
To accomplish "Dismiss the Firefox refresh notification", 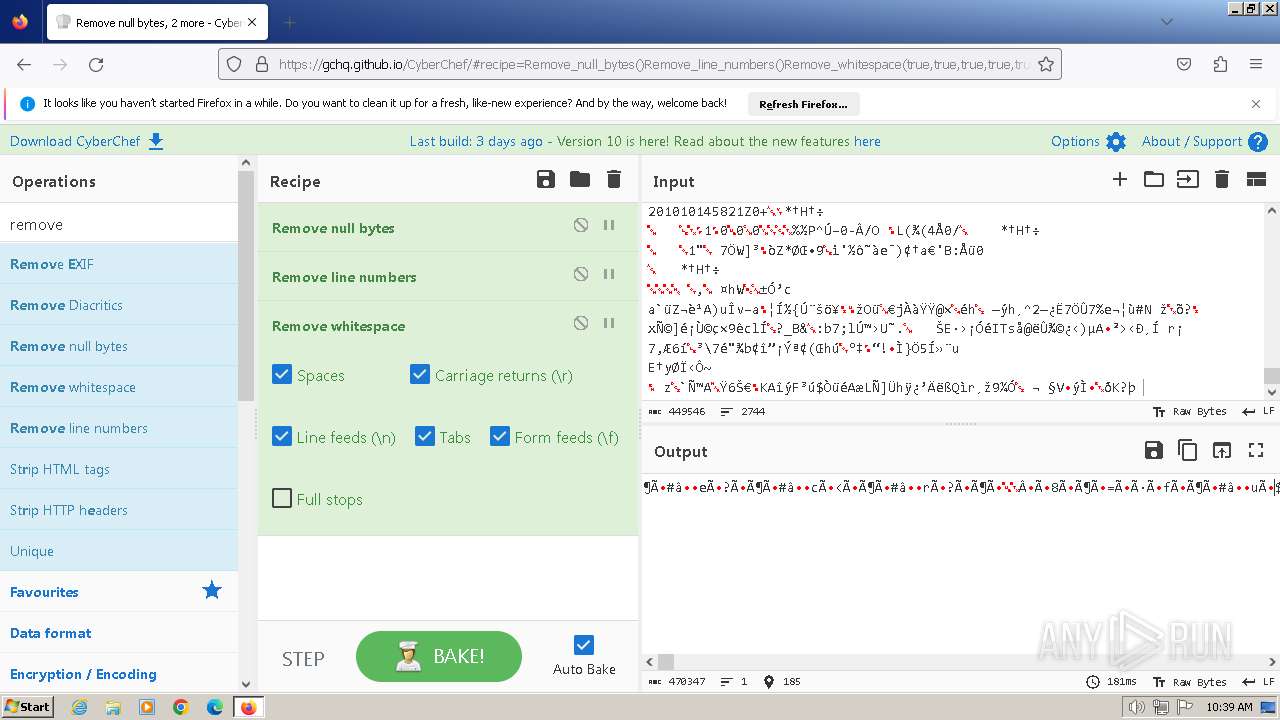I will pyautogui.click(x=1256, y=104).
